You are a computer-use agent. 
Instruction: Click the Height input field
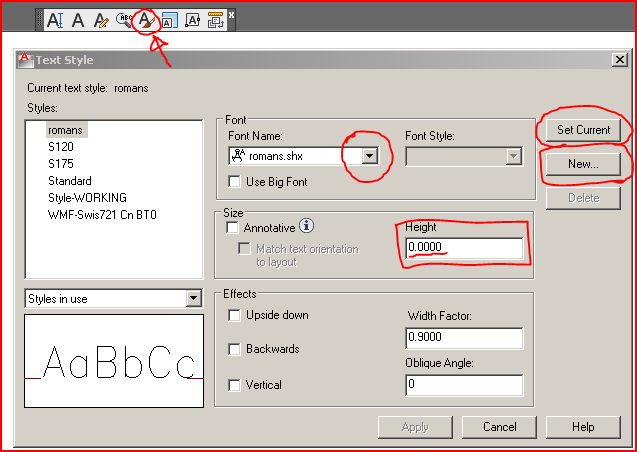(x=464, y=248)
